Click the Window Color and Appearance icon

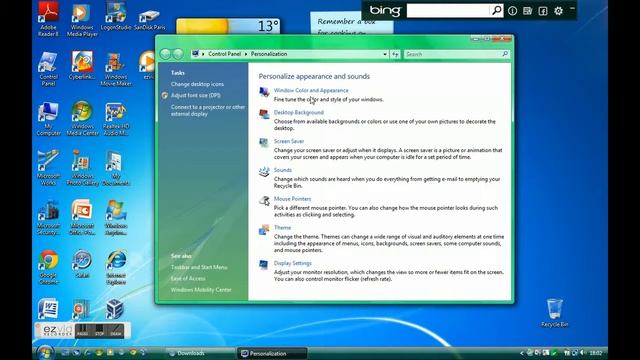[264, 92]
